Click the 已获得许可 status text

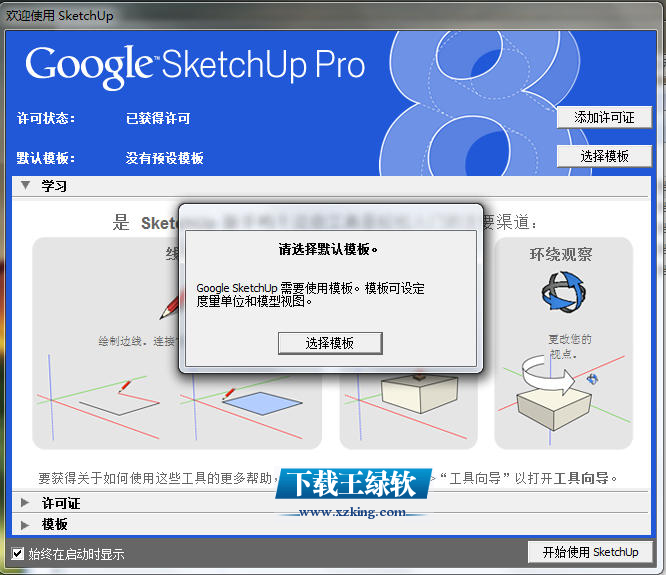(x=158, y=118)
